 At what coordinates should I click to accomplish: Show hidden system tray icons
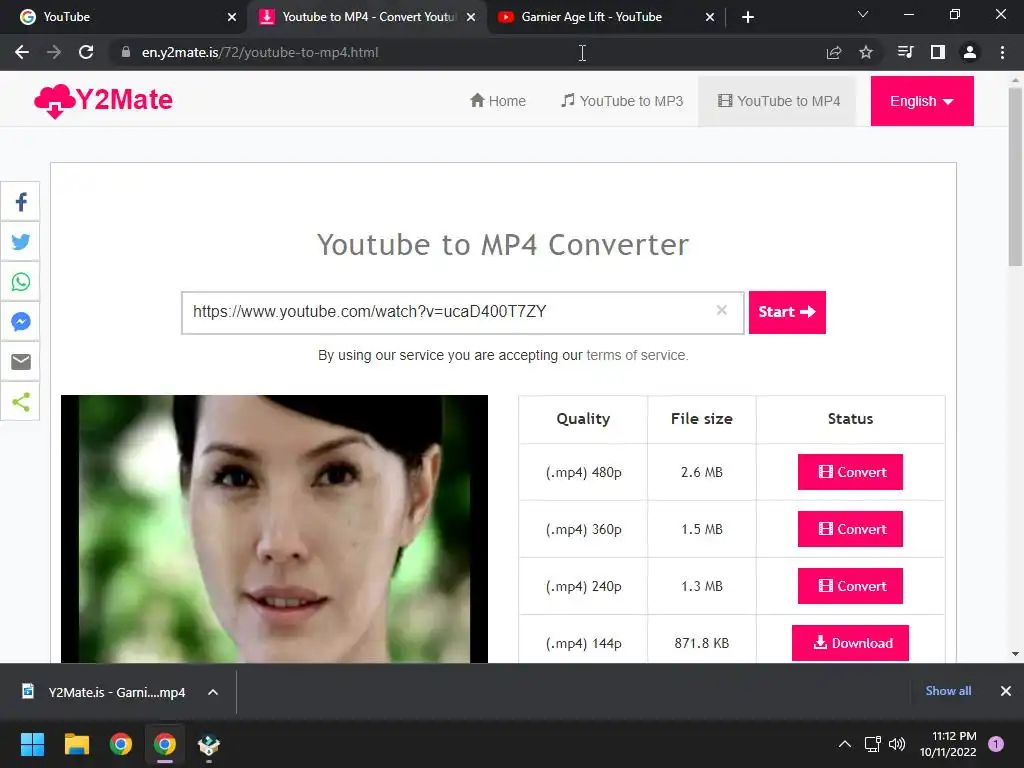(844, 744)
